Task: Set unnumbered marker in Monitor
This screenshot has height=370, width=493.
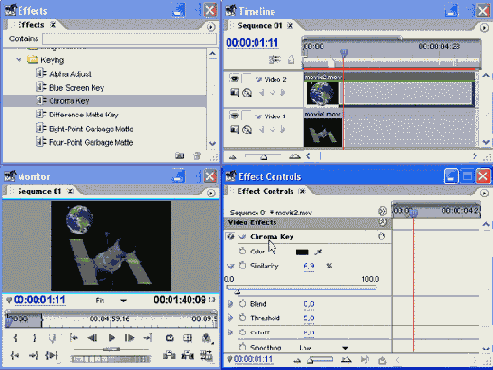Action: tap(52, 339)
